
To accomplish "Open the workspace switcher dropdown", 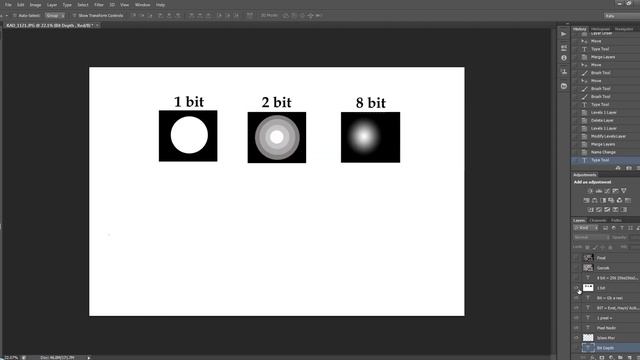I will [x=622, y=16].
